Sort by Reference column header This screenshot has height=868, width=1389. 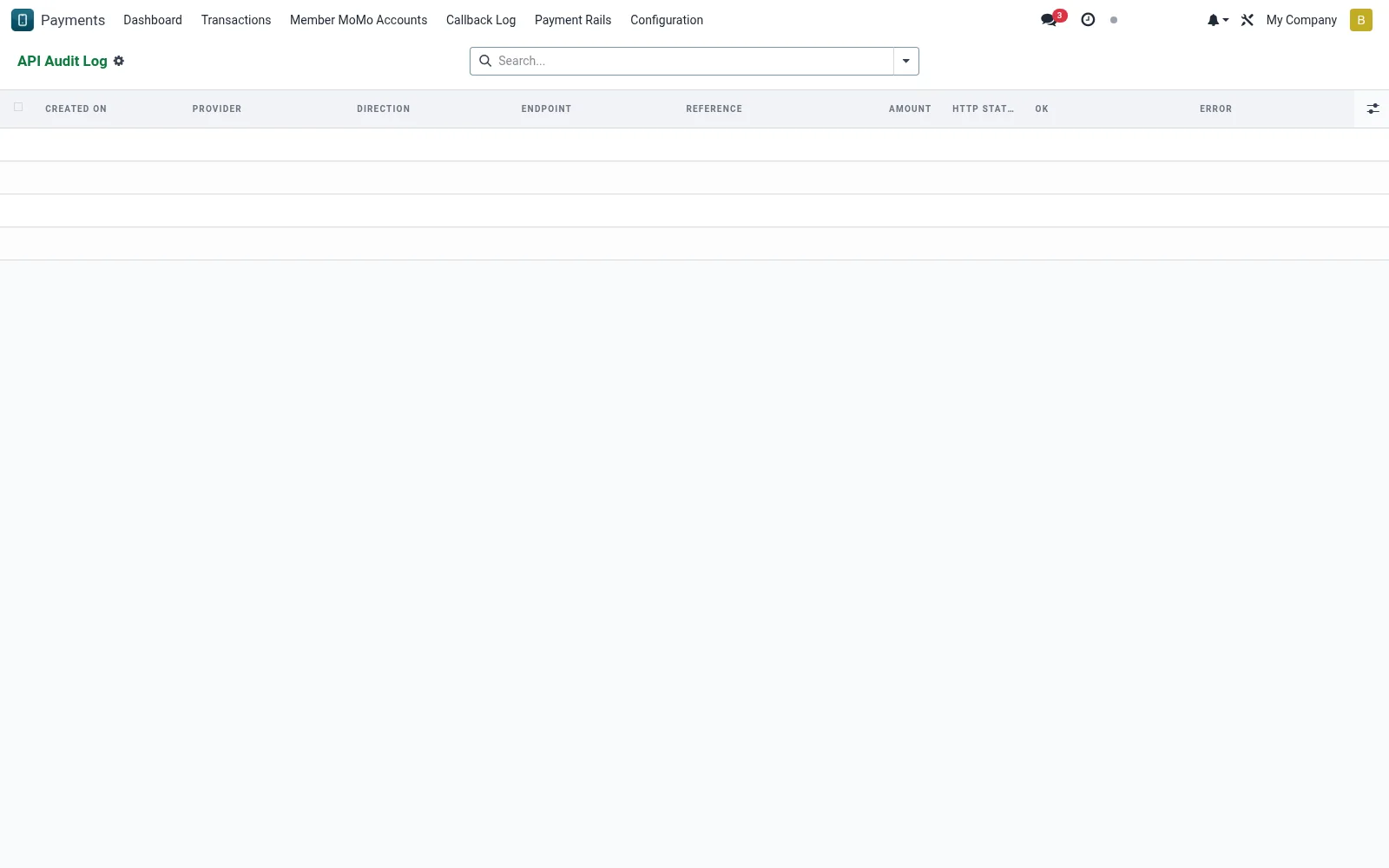click(x=714, y=108)
